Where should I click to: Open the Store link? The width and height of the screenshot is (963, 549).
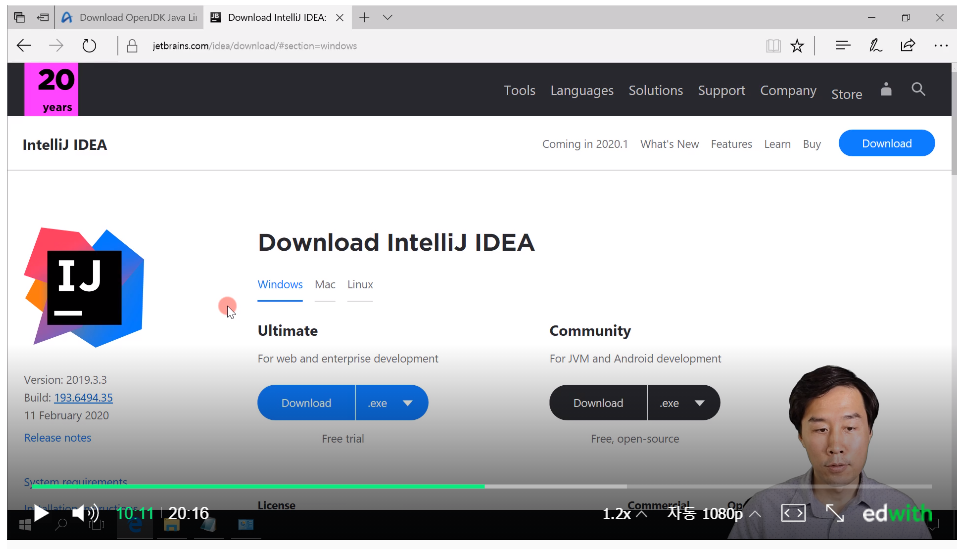[846, 94]
